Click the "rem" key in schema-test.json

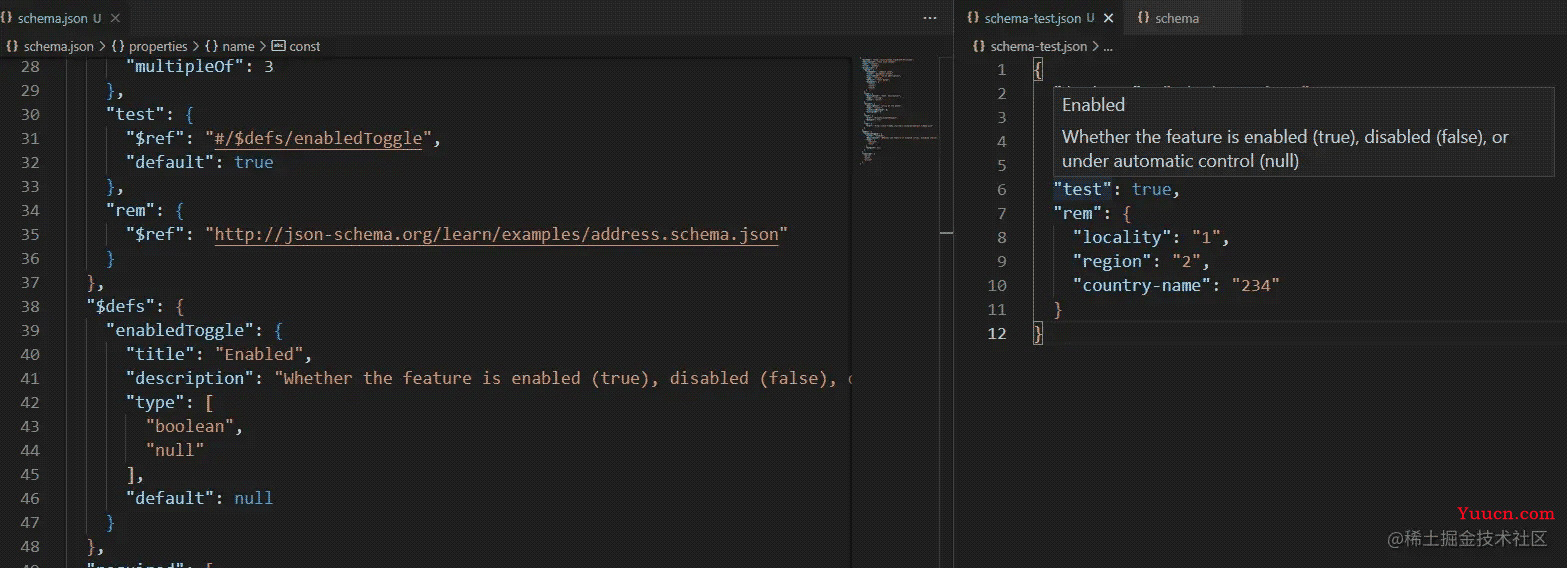(x=1078, y=213)
